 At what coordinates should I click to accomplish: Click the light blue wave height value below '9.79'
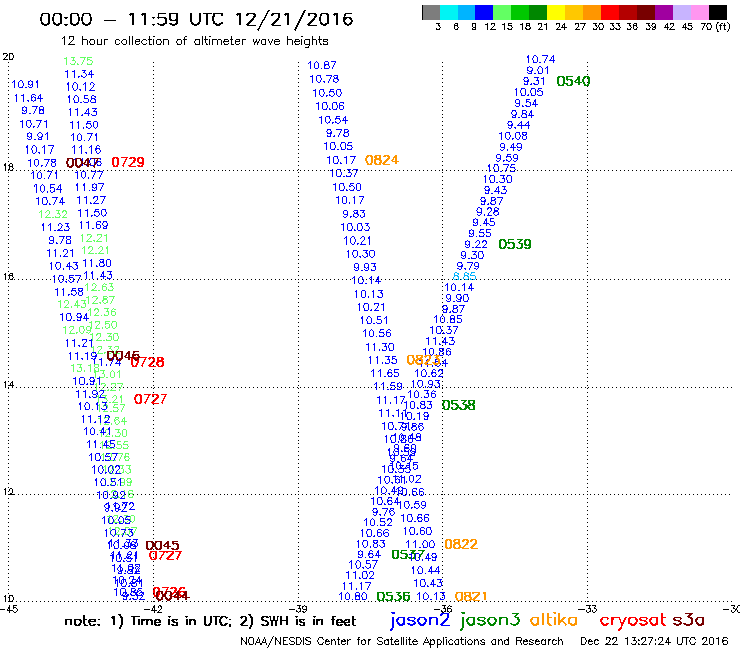pyautogui.click(x=464, y=277)
